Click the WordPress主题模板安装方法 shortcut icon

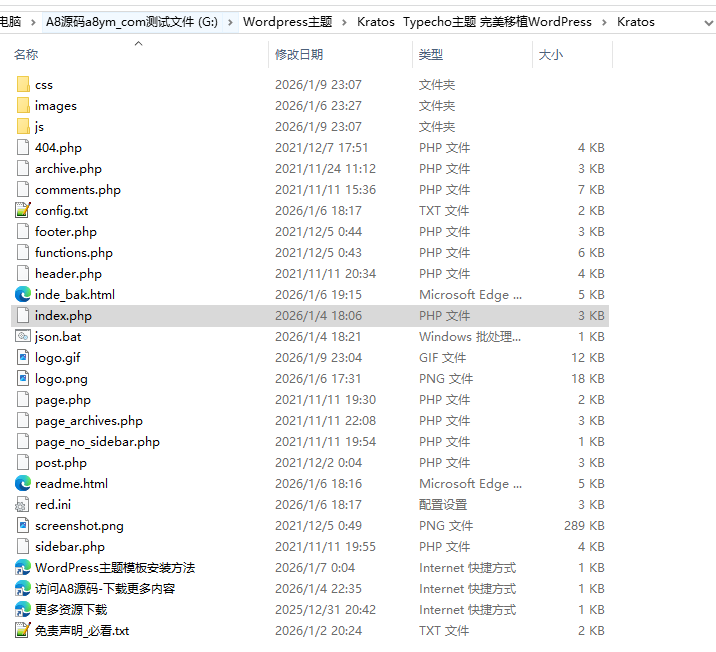pyautogui.click(x=23, y=568)
